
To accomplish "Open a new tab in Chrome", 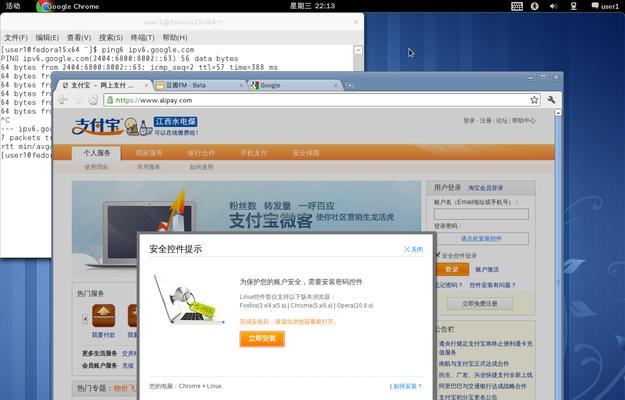I will [x=349, y=85].
